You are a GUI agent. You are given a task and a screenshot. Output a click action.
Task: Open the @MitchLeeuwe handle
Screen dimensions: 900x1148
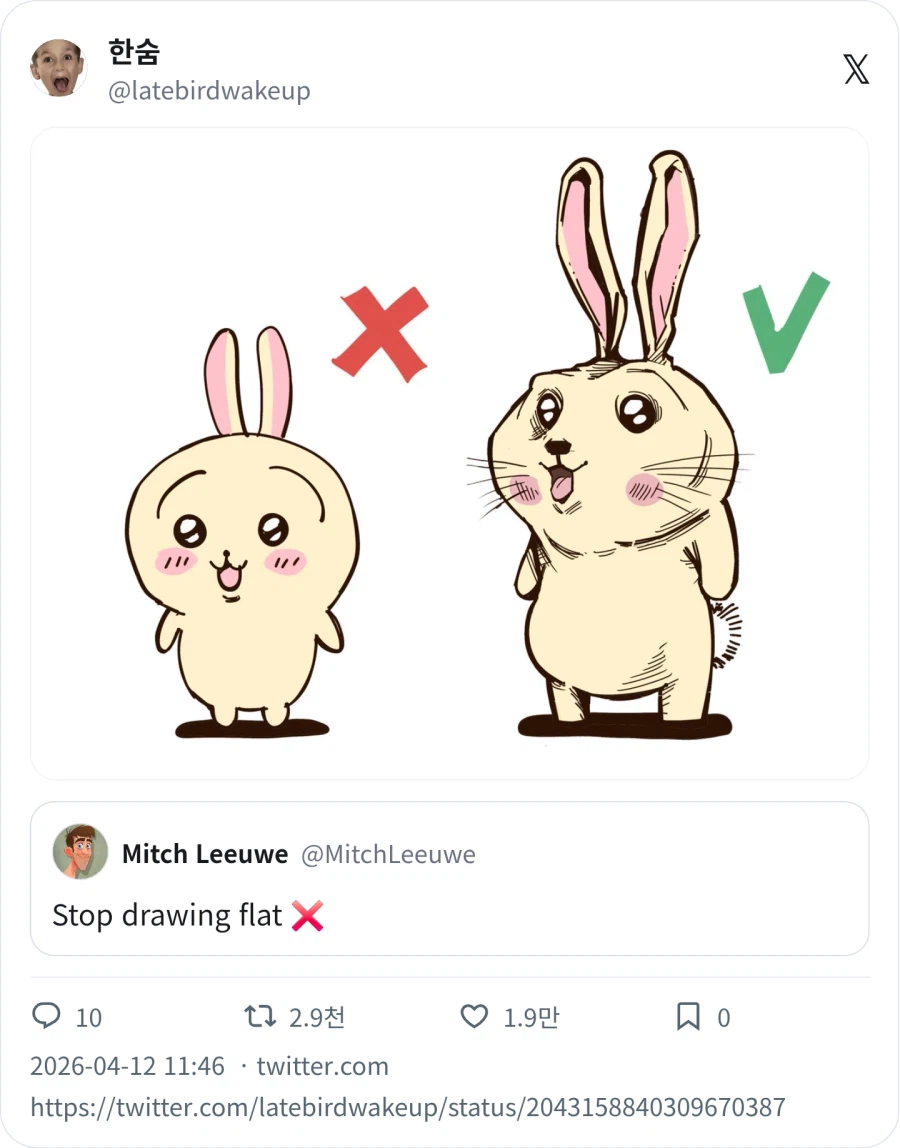[x=388, y=854]
